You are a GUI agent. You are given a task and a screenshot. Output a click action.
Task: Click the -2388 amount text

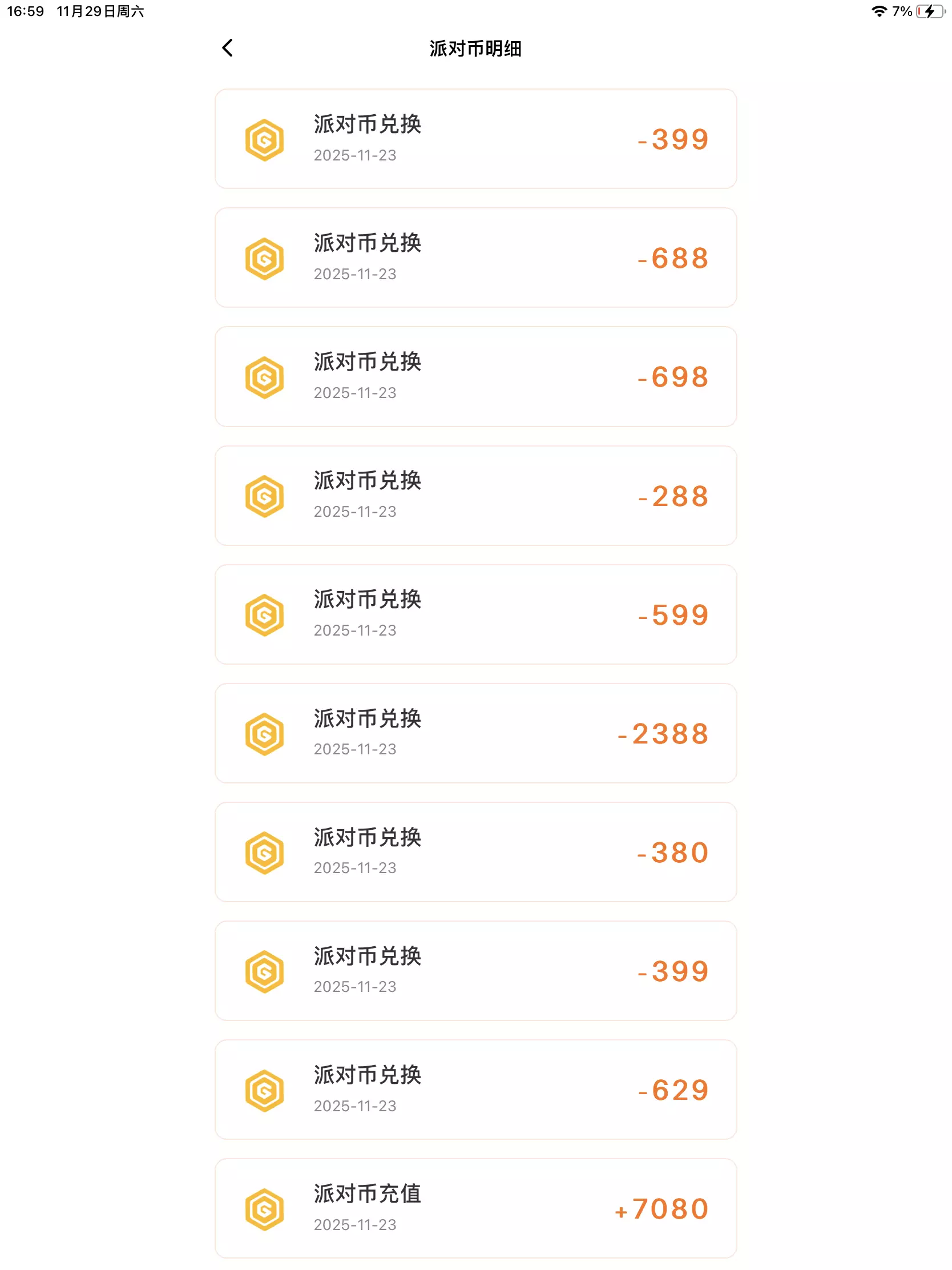click(663, 734)
